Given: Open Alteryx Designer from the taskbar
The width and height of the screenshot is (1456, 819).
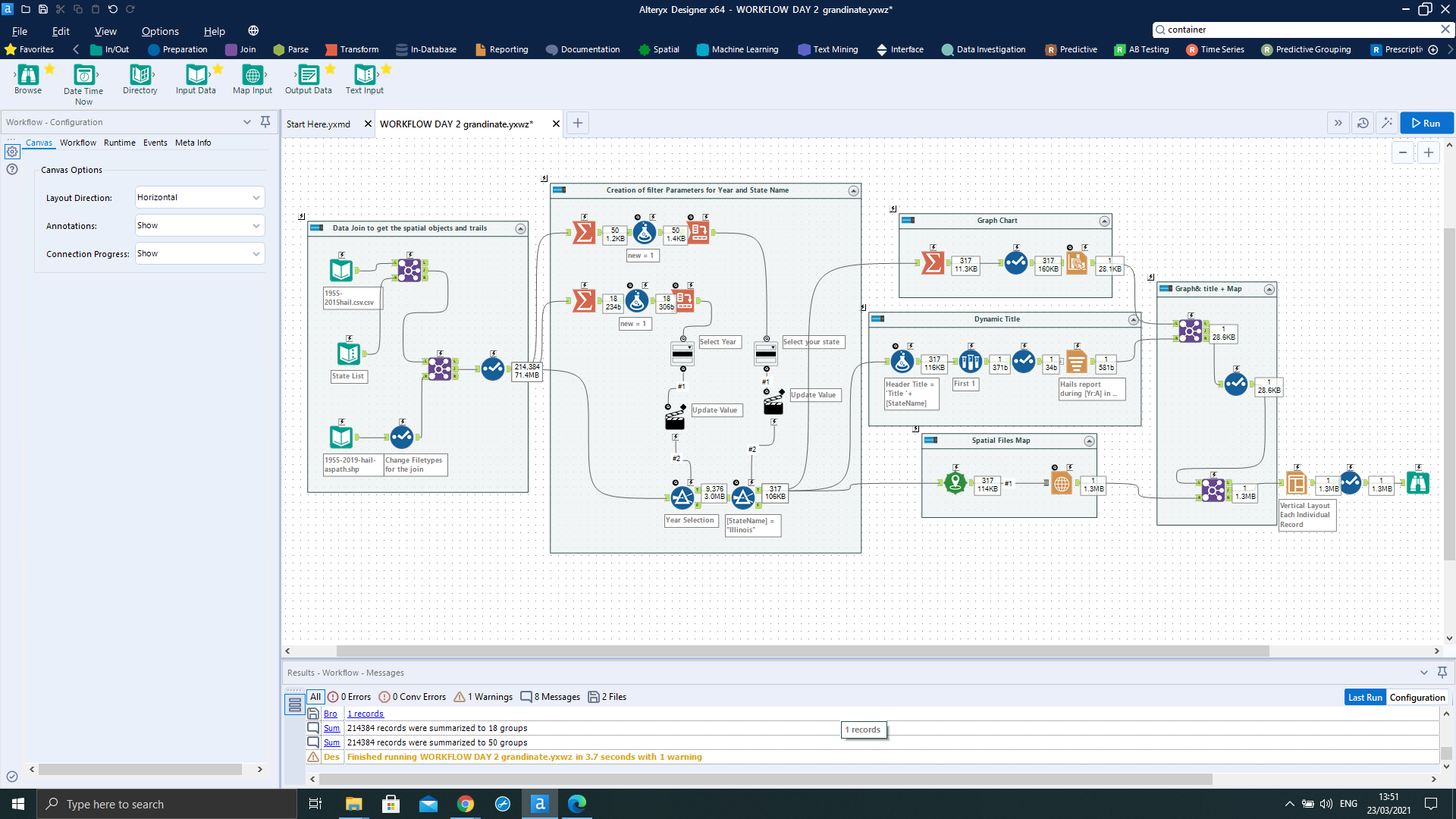Looking at the screenshot, I should pyautogui.click(x=539, y=804).
